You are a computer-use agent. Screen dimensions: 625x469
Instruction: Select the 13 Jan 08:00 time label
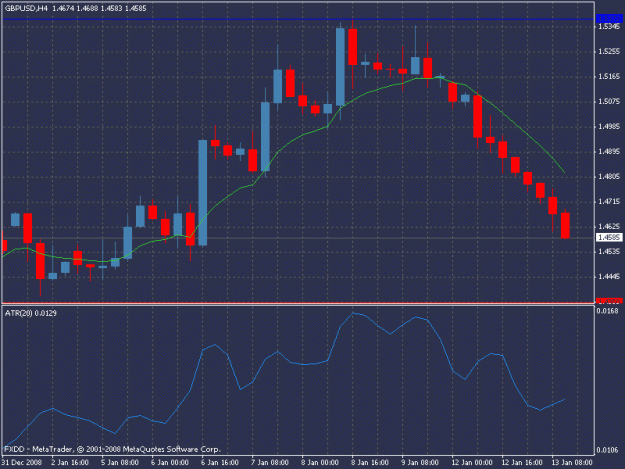coord(572,463)
